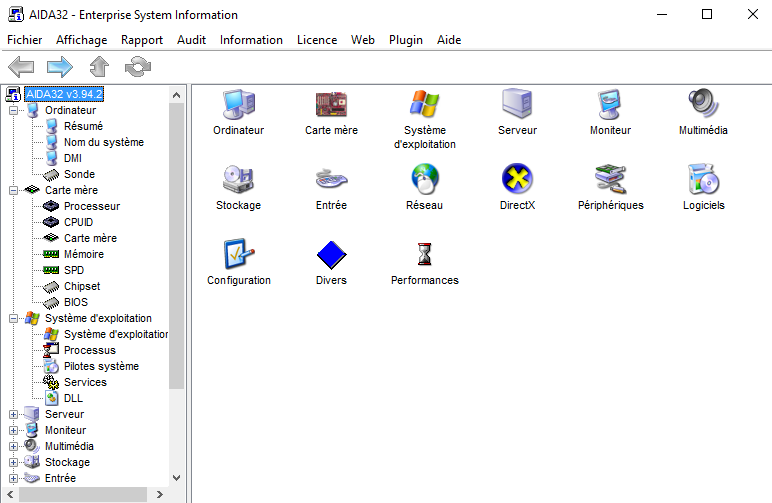This screenshot has height=503, width=772.
Task: Open the Performances hourglass icon
Action: [x=424, y=254]
